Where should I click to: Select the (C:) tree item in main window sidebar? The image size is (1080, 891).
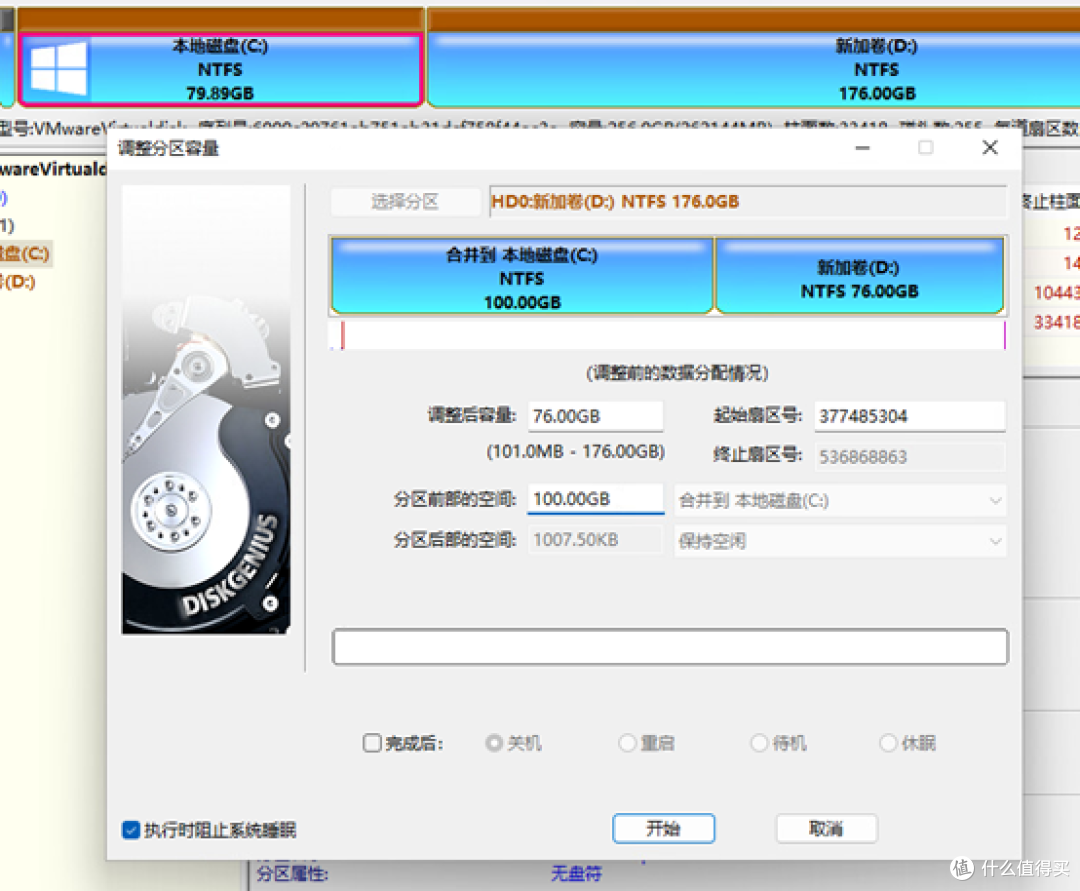[25, 253]
